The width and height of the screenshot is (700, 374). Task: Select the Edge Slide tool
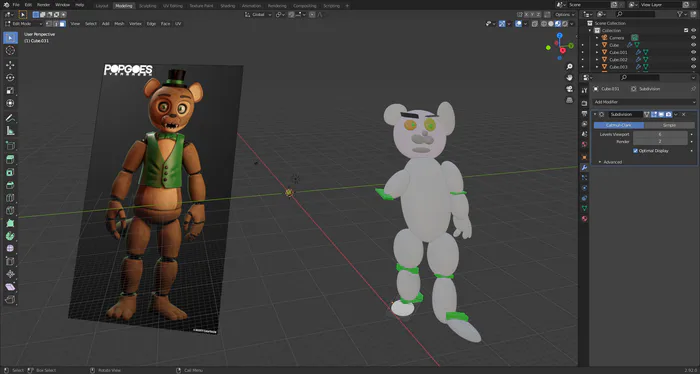[10, 262]
